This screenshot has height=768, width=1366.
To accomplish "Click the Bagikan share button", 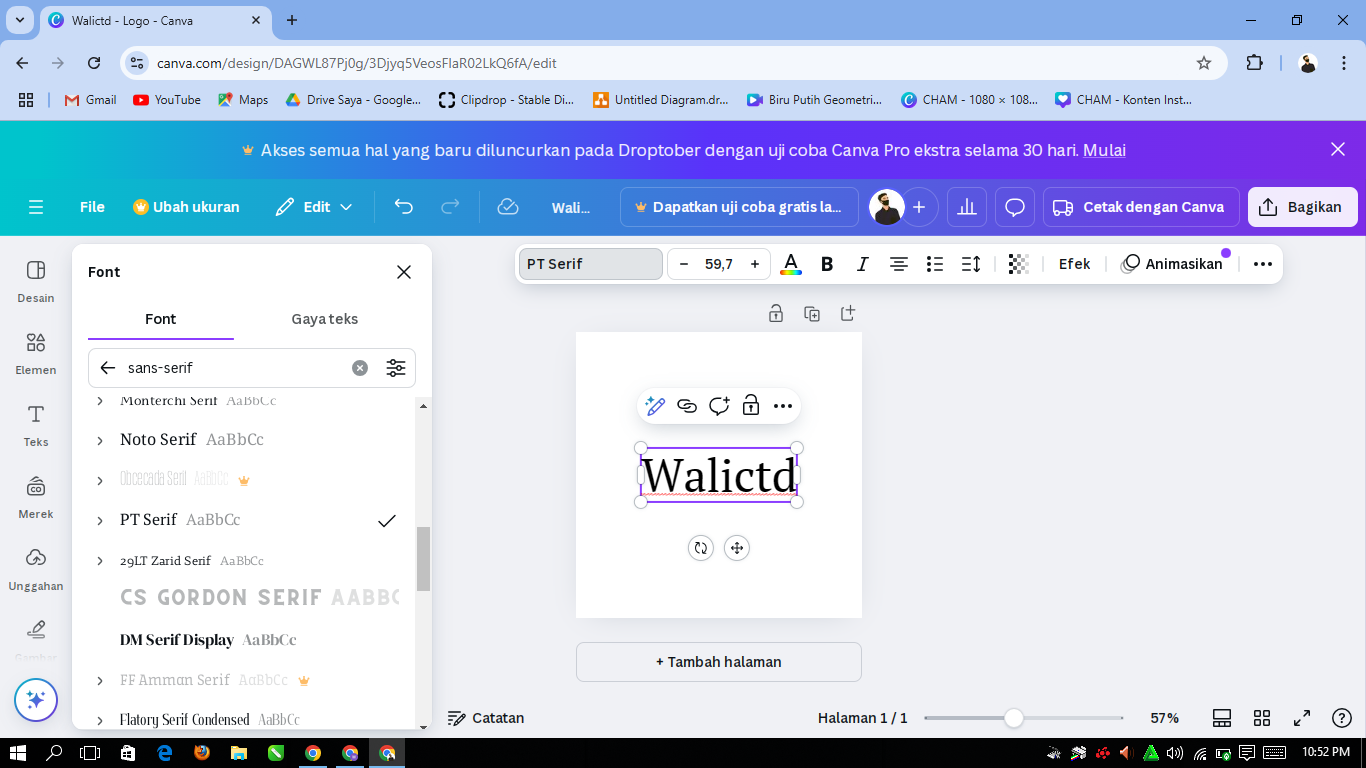I will (x=1303, y=207).
